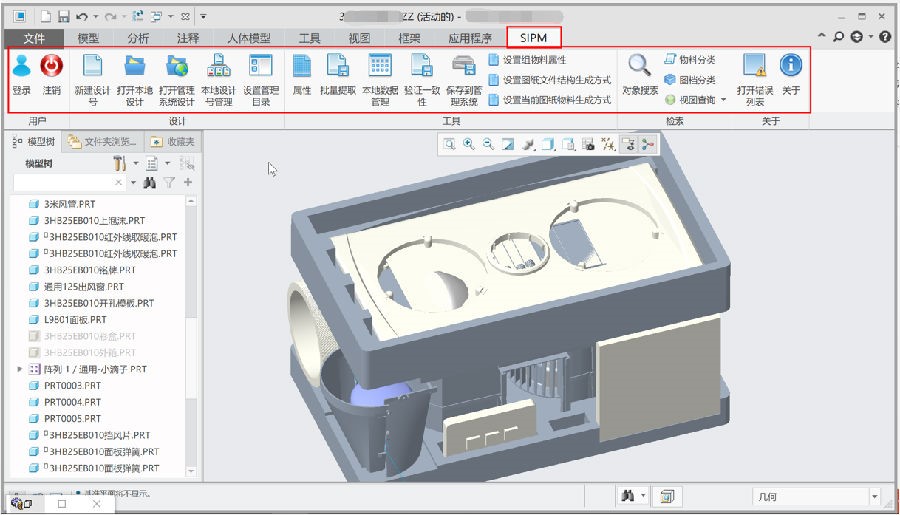
Task: Open the 视图查询 dropdown
Action: point(723,100)
